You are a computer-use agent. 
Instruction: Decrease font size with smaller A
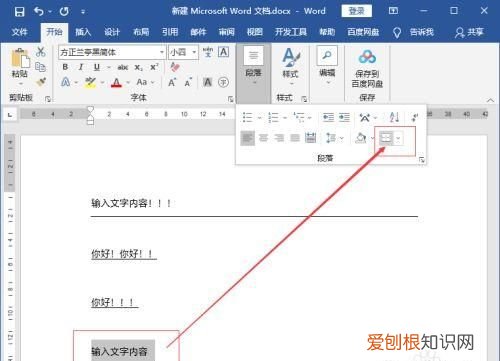[x=188, y=83]
